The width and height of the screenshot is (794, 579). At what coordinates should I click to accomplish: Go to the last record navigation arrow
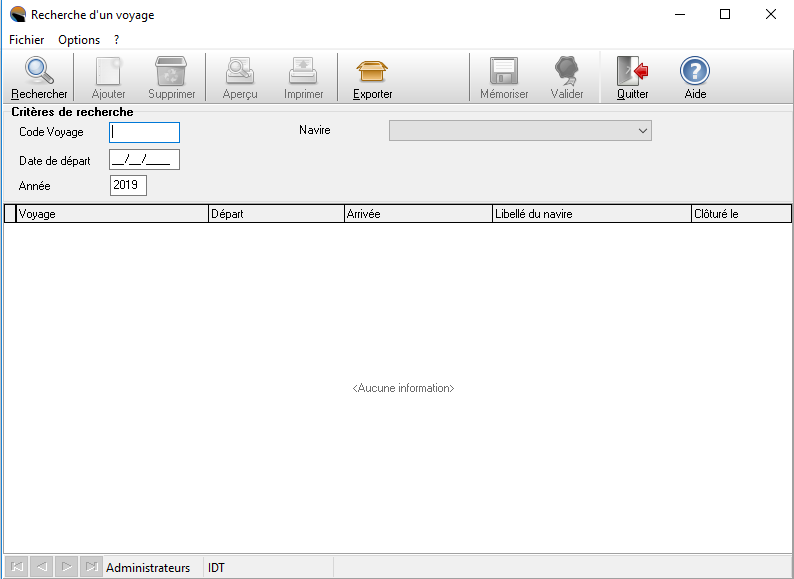pyautogui.click(x=91, y=568)
